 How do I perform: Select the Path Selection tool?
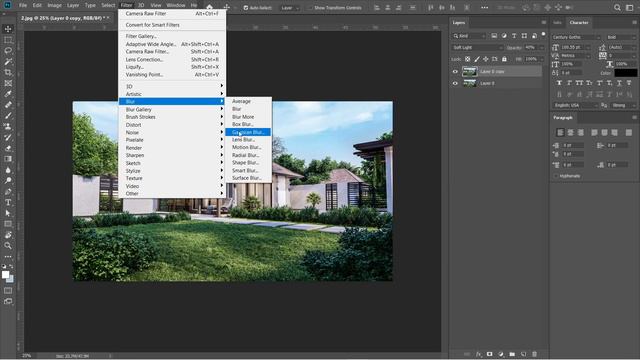click(8, 213)
